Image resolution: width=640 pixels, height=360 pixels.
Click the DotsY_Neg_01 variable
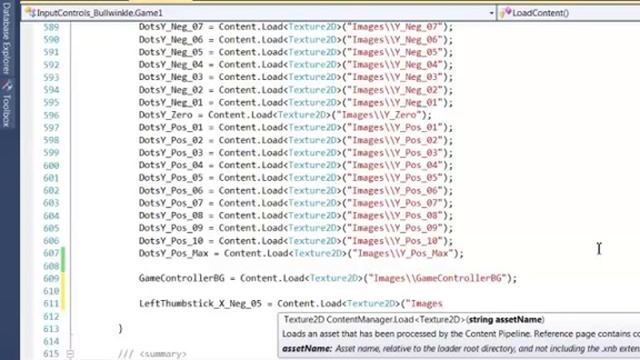tap(171, 102)
